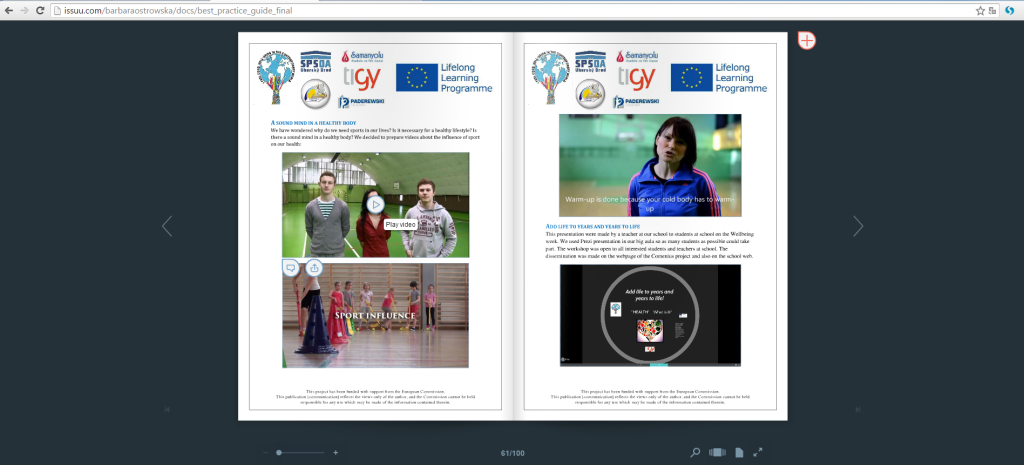Click the "A sound mind in a healthy body" heading
The image size is (1024, 465).
coord(313,123)
